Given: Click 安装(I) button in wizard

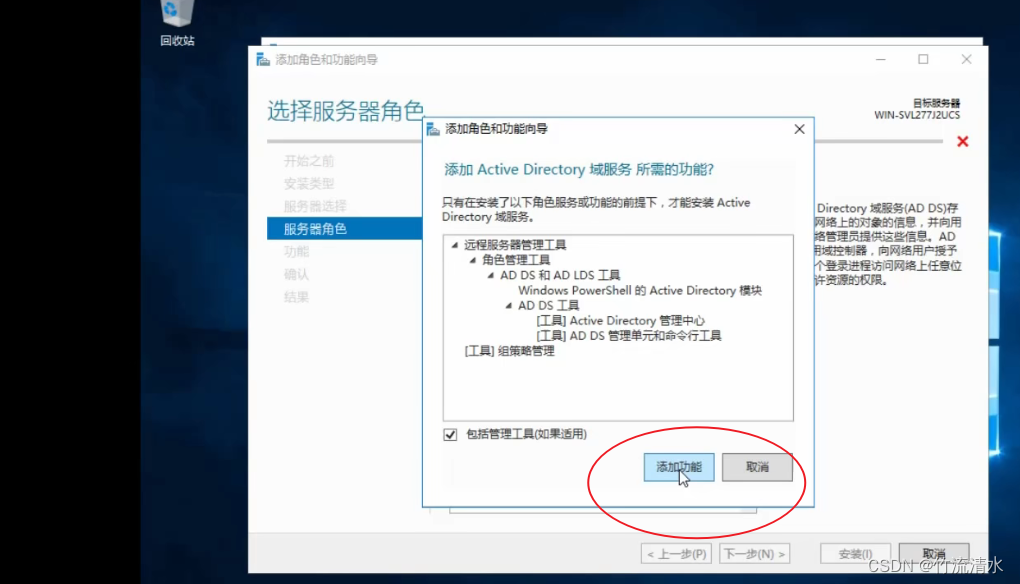Looking at the screenshot, I should pyautogui.click(x=855, y=554).
